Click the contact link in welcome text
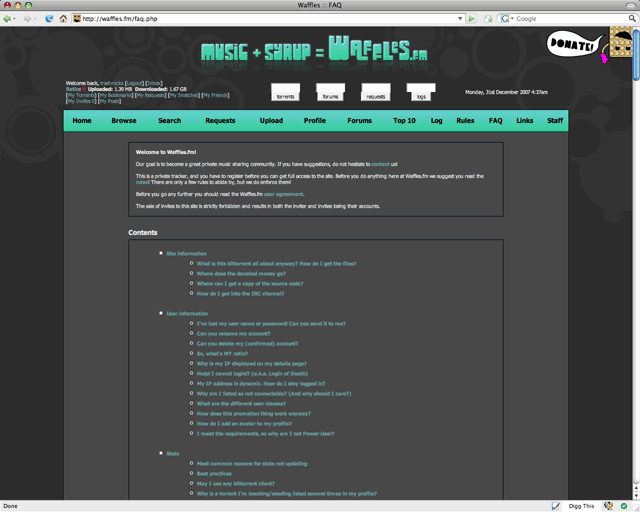This screenshot has width=640, height=512. (380, 164)
